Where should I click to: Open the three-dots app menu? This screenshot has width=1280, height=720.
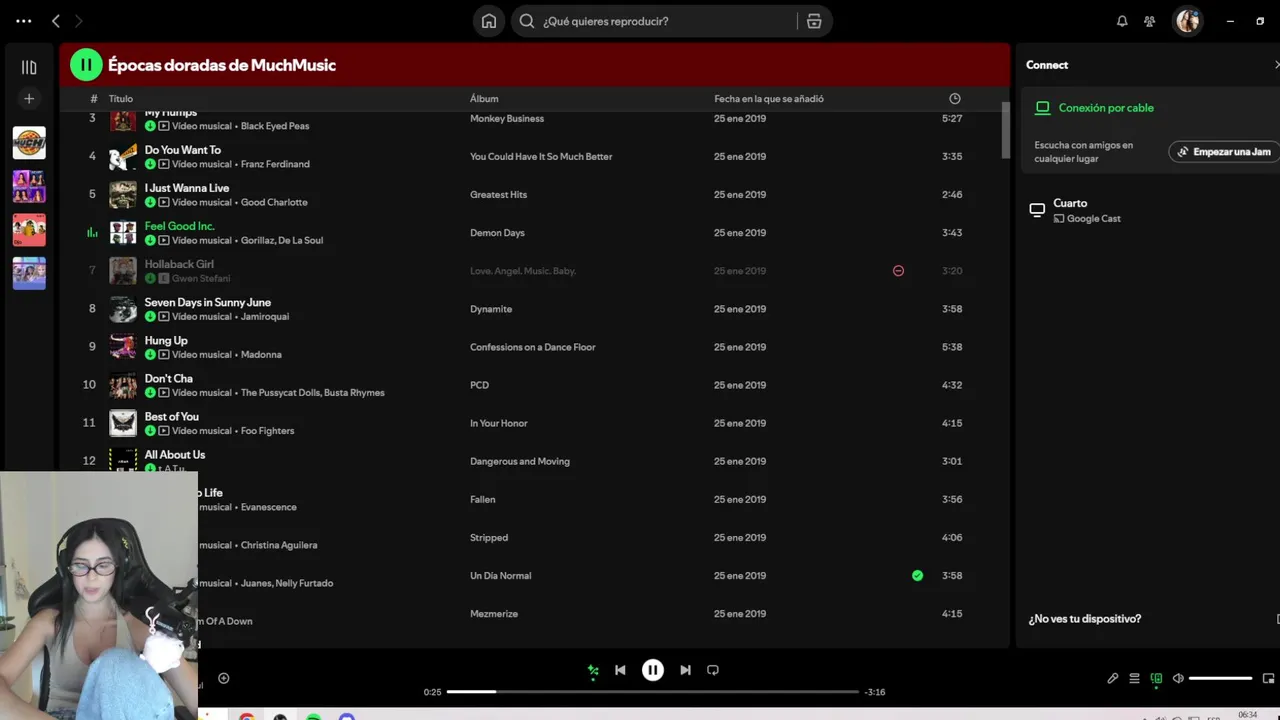tap(24, 21)
